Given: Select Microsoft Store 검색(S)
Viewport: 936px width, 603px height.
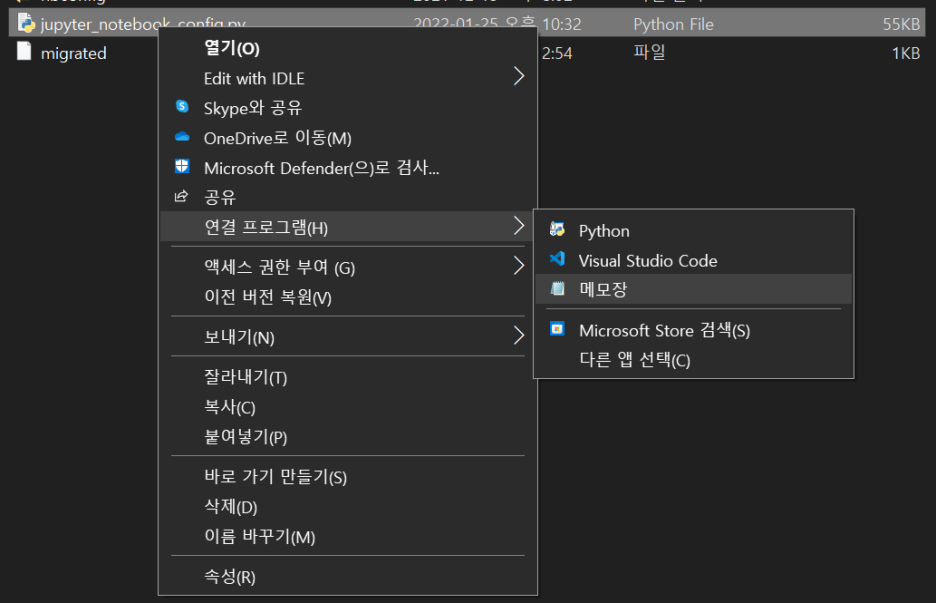Looking at the screenshot, I should tap(694, 330).
